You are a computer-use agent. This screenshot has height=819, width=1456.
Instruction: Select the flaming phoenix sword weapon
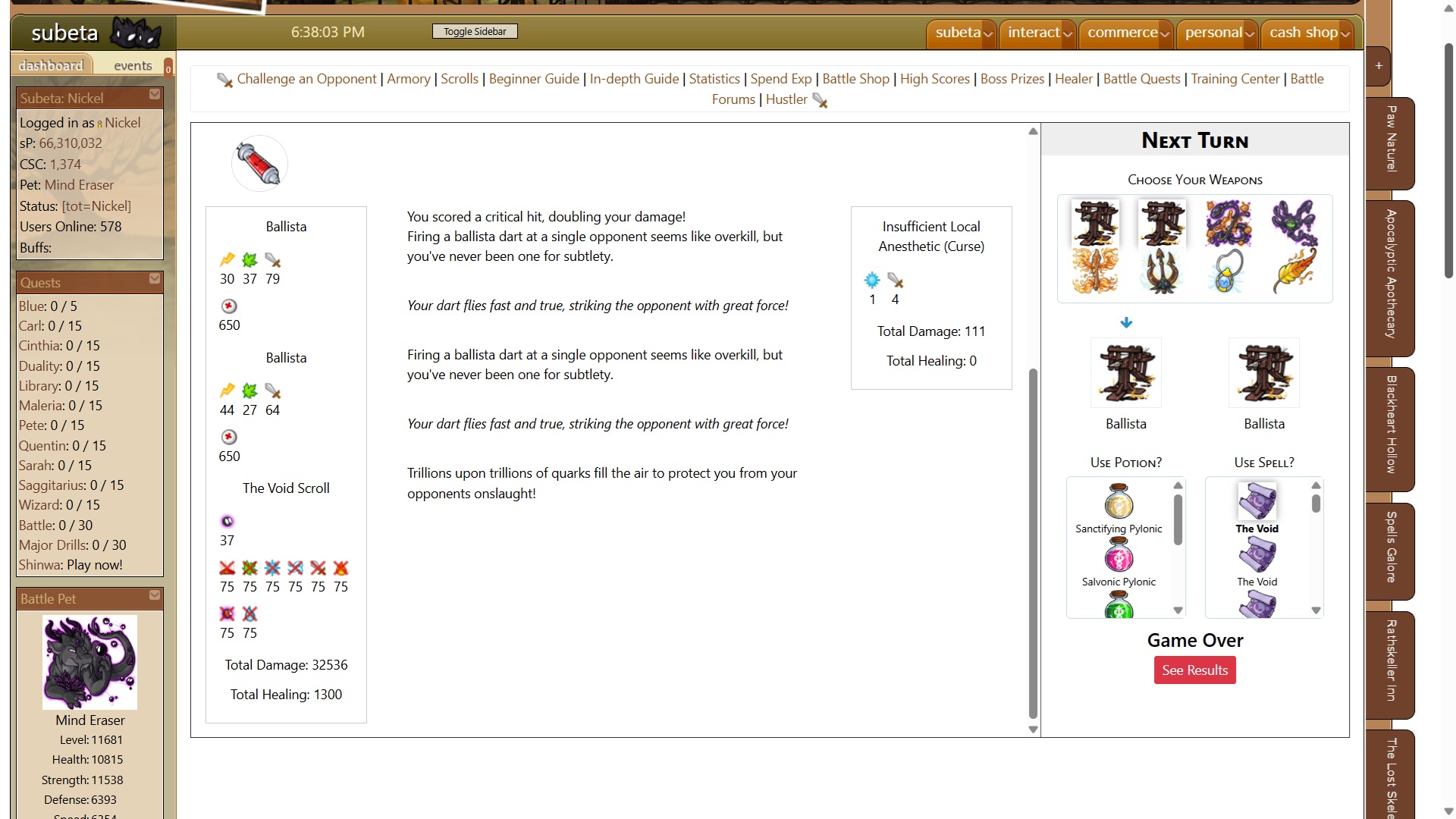click(x=1094, y=271)
